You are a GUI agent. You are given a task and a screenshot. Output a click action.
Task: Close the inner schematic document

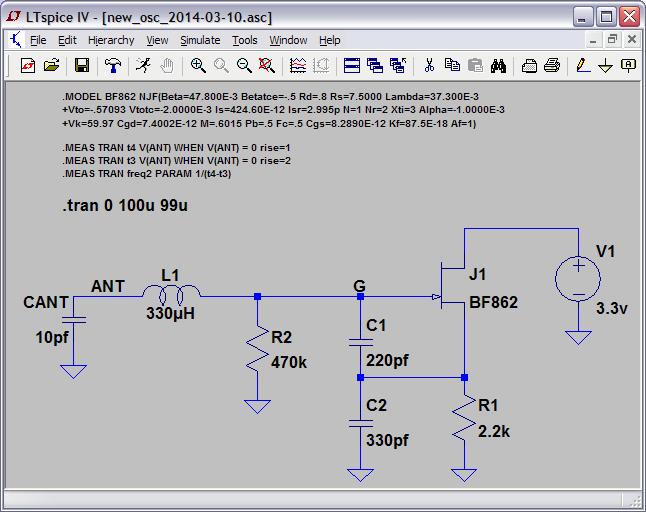(x=632, y=40)
